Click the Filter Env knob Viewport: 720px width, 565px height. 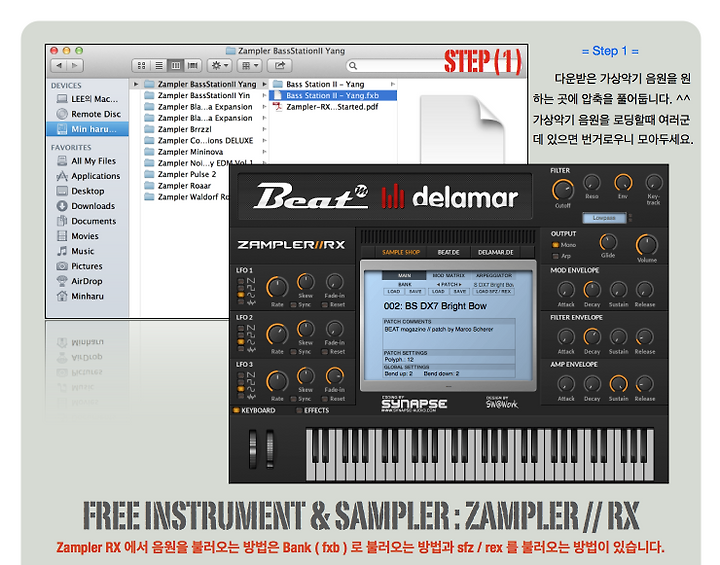623,183
